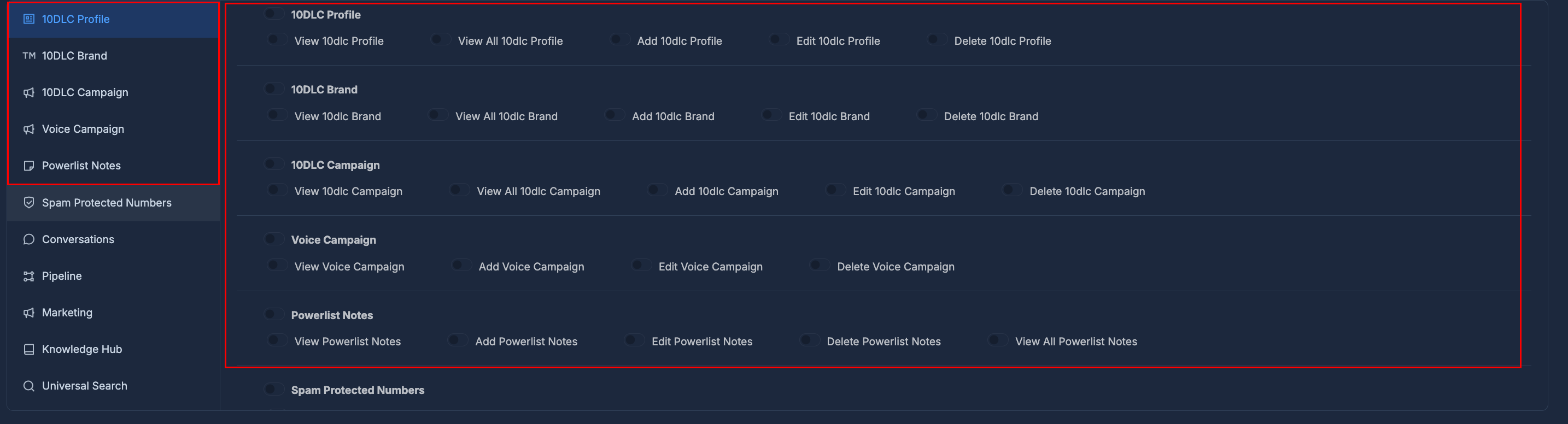This screenshot has height=424, width=1568.
Task: Enable the Edit Voice Campaign toggle
Action: coord(640,264)
